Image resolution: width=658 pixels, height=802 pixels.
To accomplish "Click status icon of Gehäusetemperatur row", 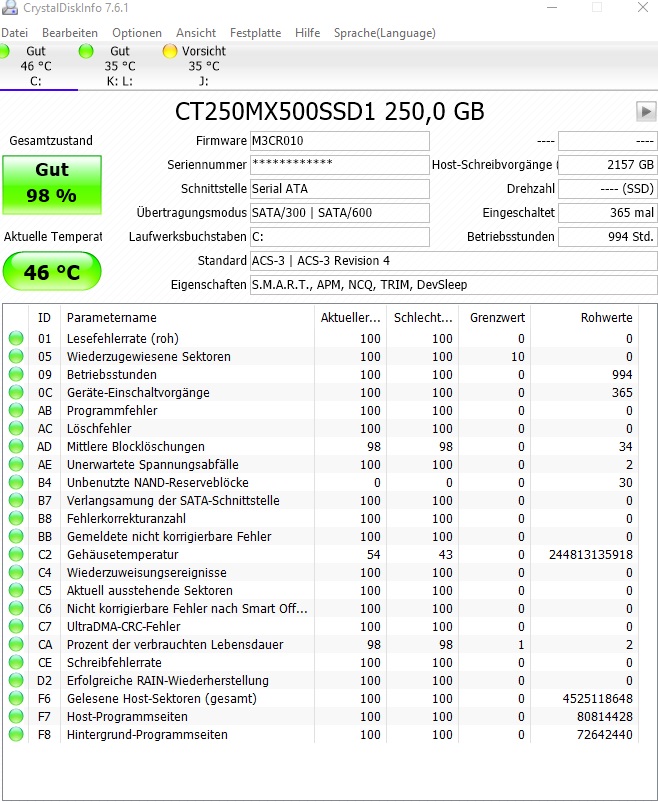I will (x=16, y=554).
